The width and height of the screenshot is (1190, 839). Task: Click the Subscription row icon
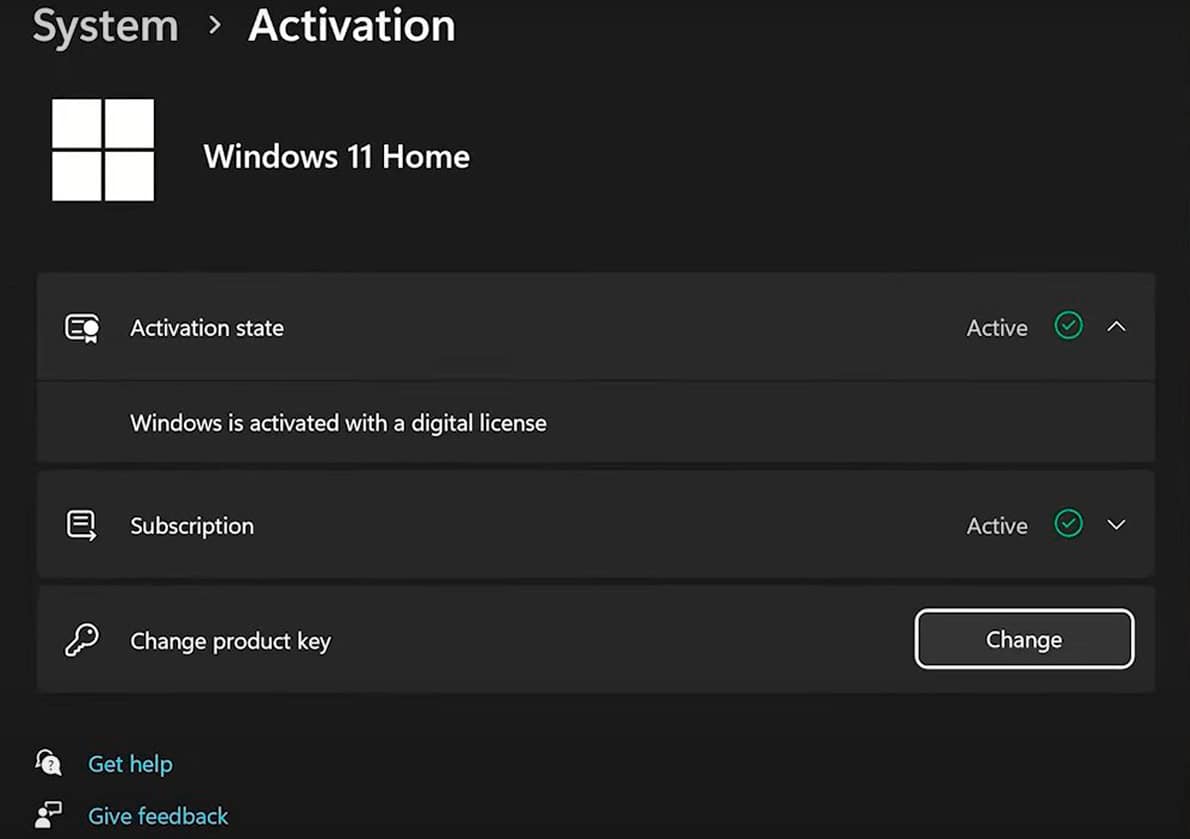click(x=81, y=525)
